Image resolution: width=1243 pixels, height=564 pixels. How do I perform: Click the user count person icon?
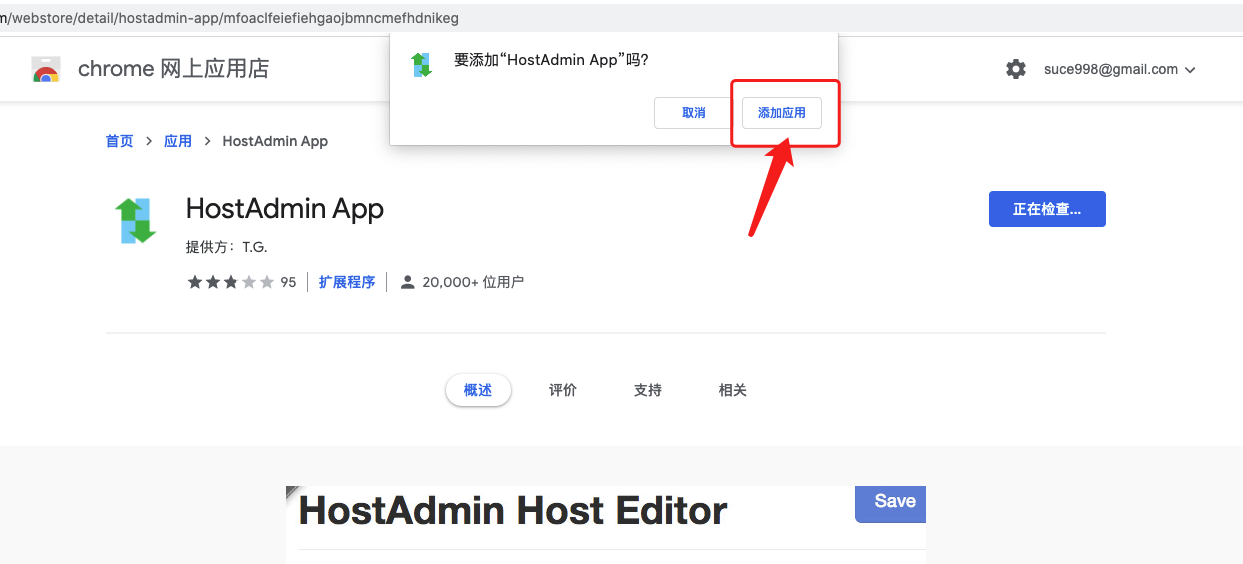click(x=407, y=282)
